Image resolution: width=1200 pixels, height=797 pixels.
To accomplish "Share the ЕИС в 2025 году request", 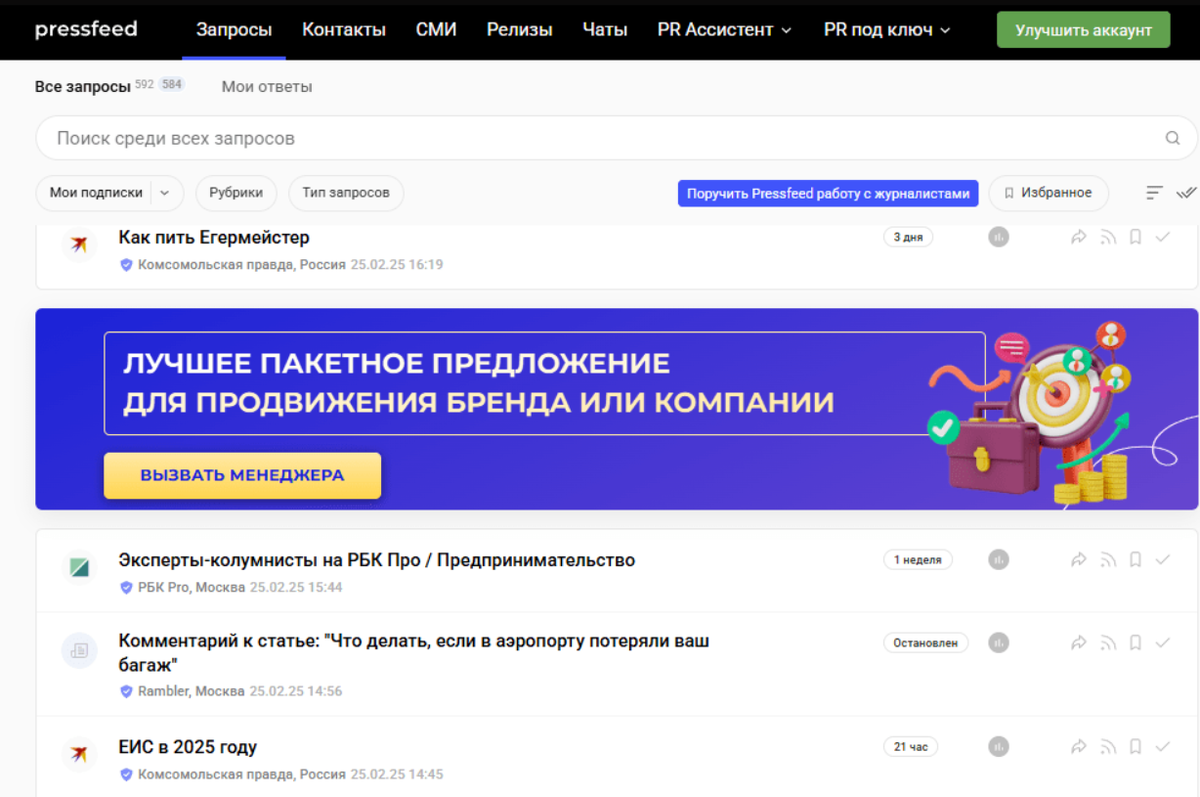I will tap(1078, 746).
